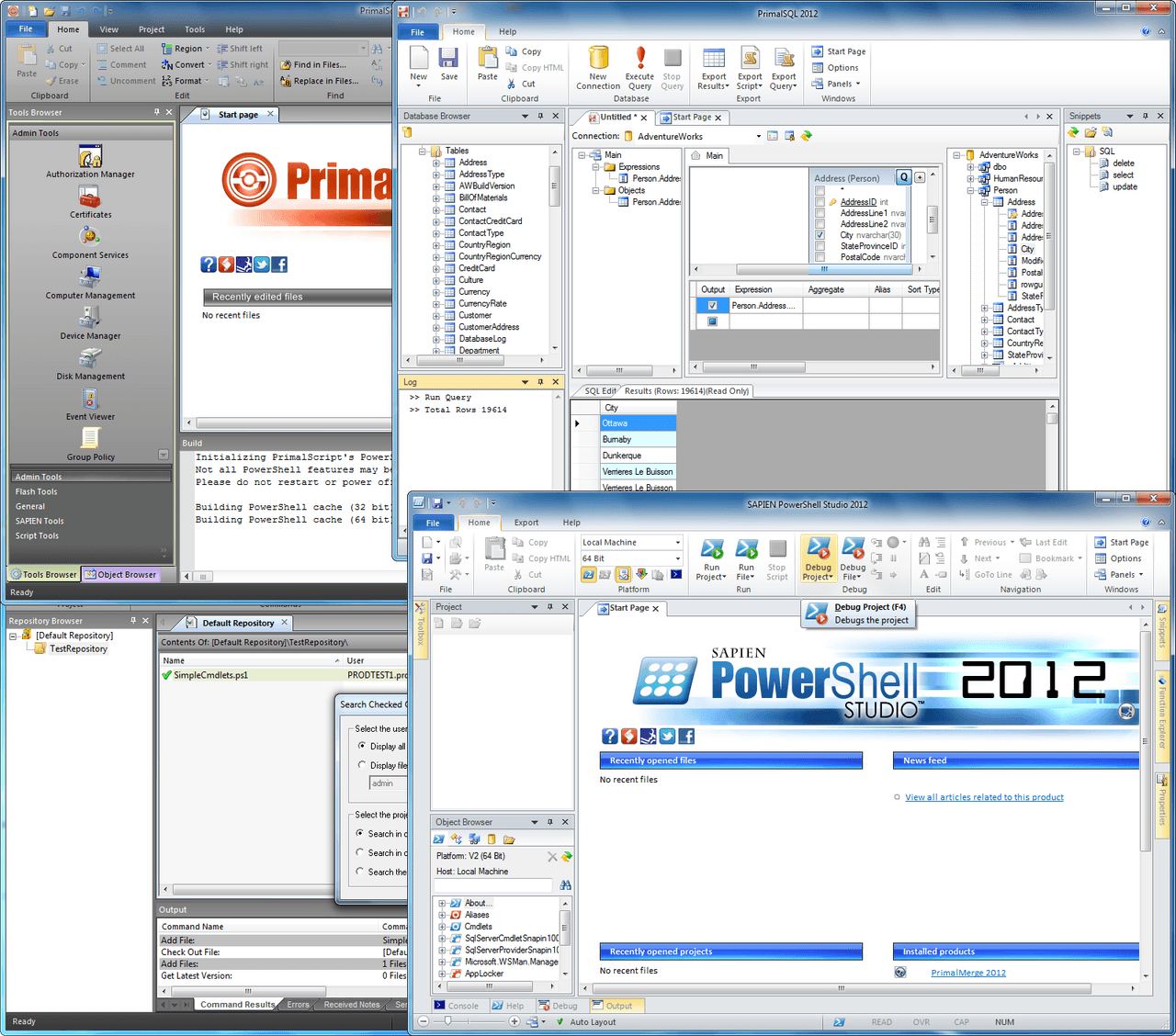The width and height of the screenshot is (1176, 1036).
Task: Click Export Script in PrimalSQL
Action: pos(750,68)
